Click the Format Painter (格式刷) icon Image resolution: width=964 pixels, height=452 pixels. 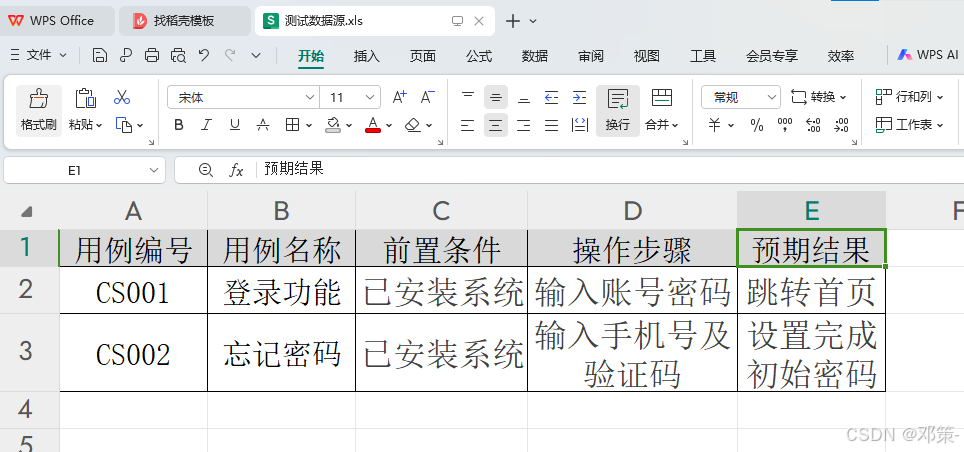(39, 98)
